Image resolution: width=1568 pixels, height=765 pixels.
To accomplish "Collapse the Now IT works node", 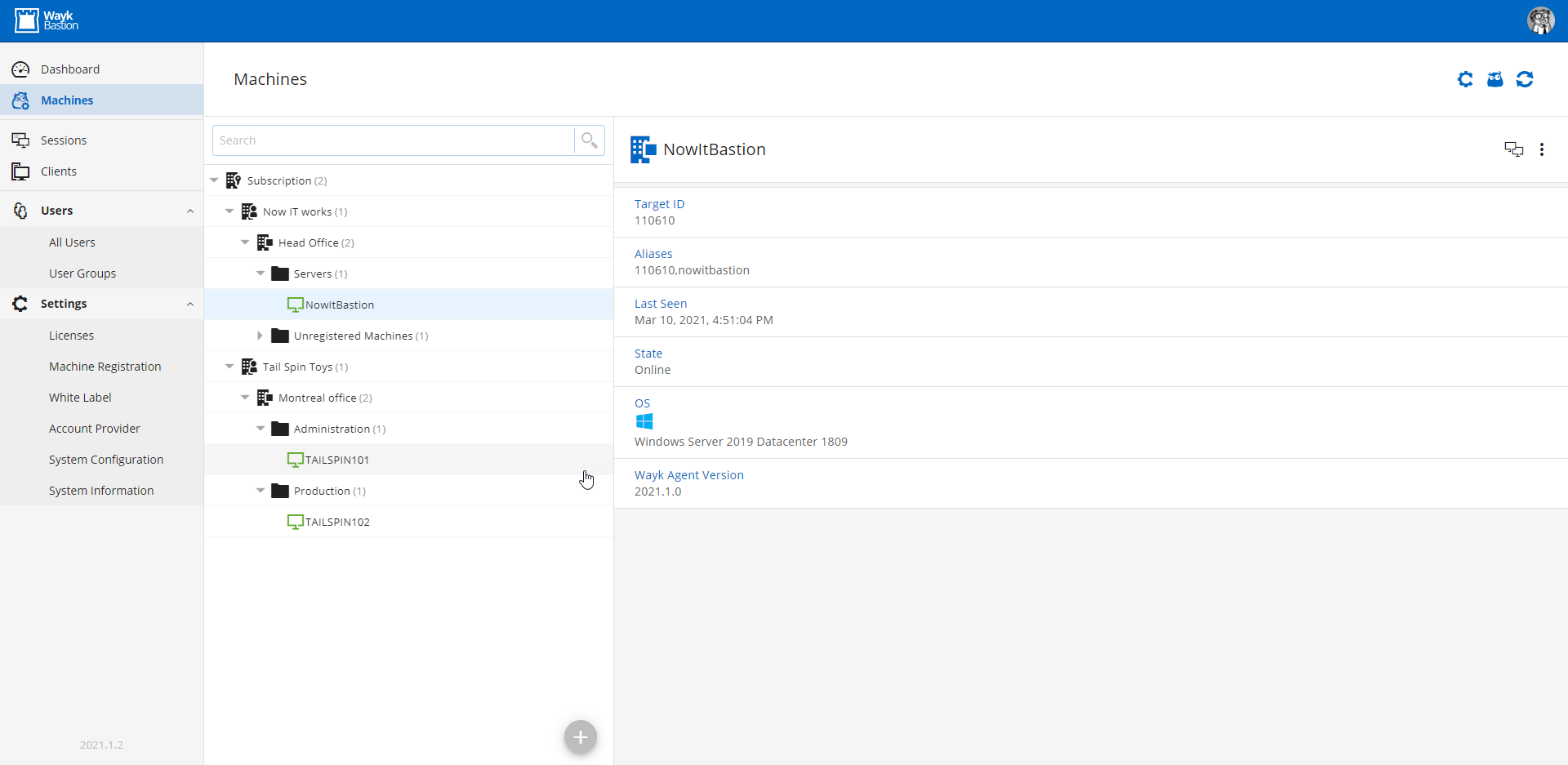I will (x=229, y=211).
